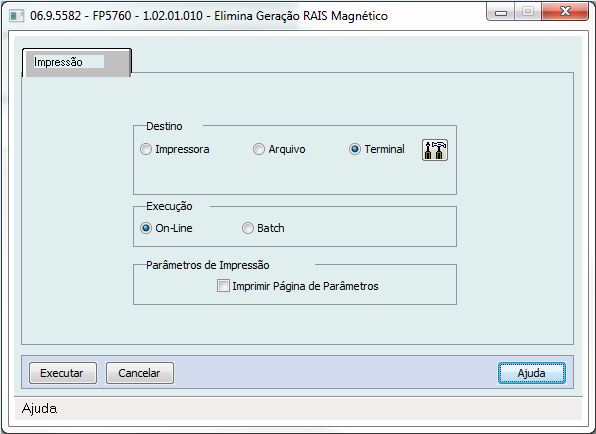Close the Elimina Geração RAIS Magnético window
This screenshot has height=434, width=596.
tap(565, 12)
